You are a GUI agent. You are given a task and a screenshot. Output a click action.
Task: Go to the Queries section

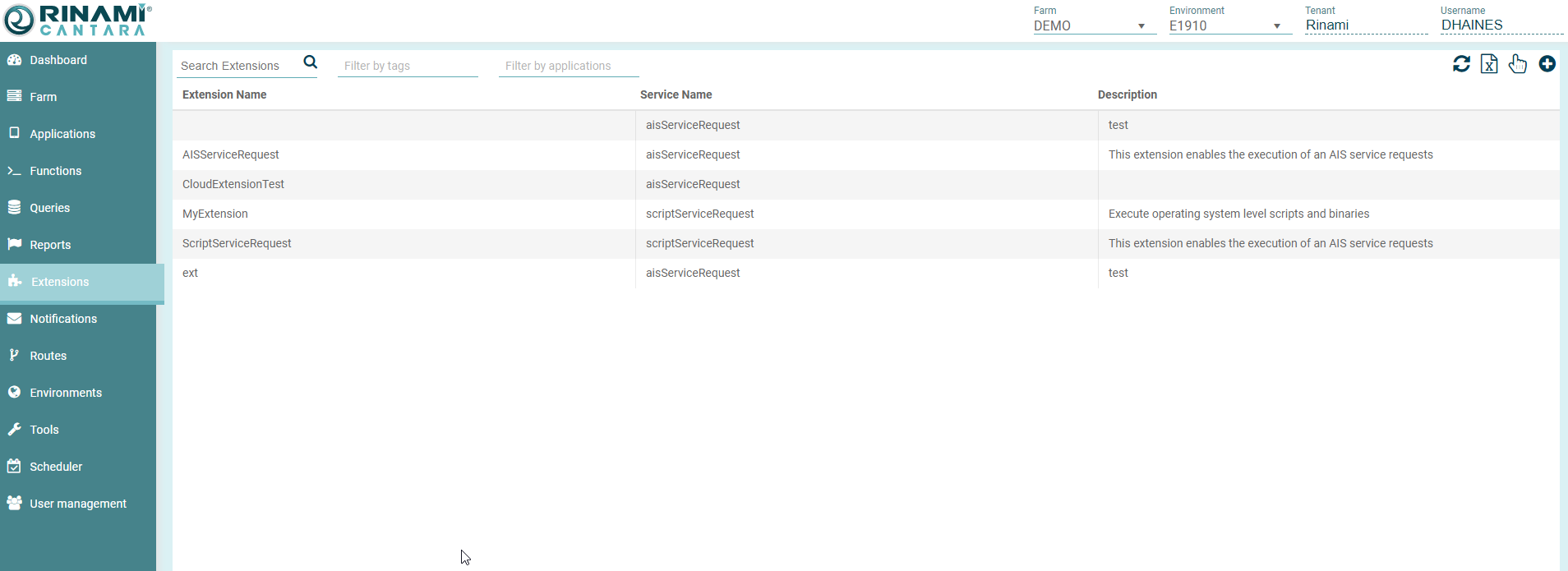tap(49, 208)
